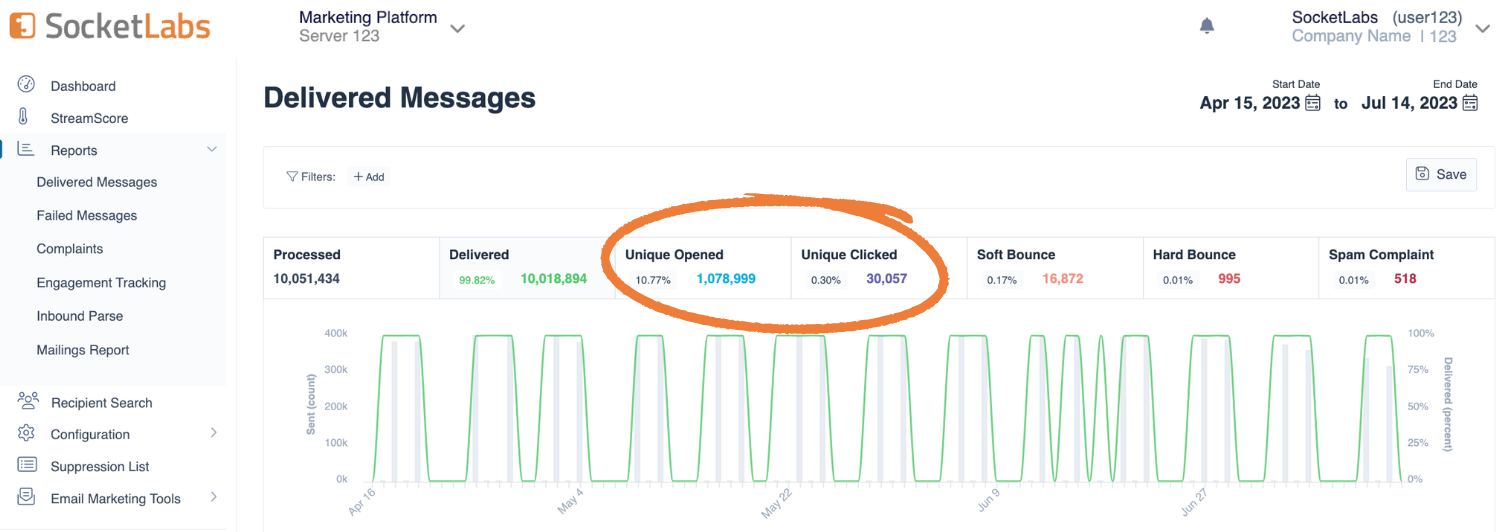Viewport: 1508px width, 532px height.
Task: Expand the user account dropdown
Action: (1482, 30)
